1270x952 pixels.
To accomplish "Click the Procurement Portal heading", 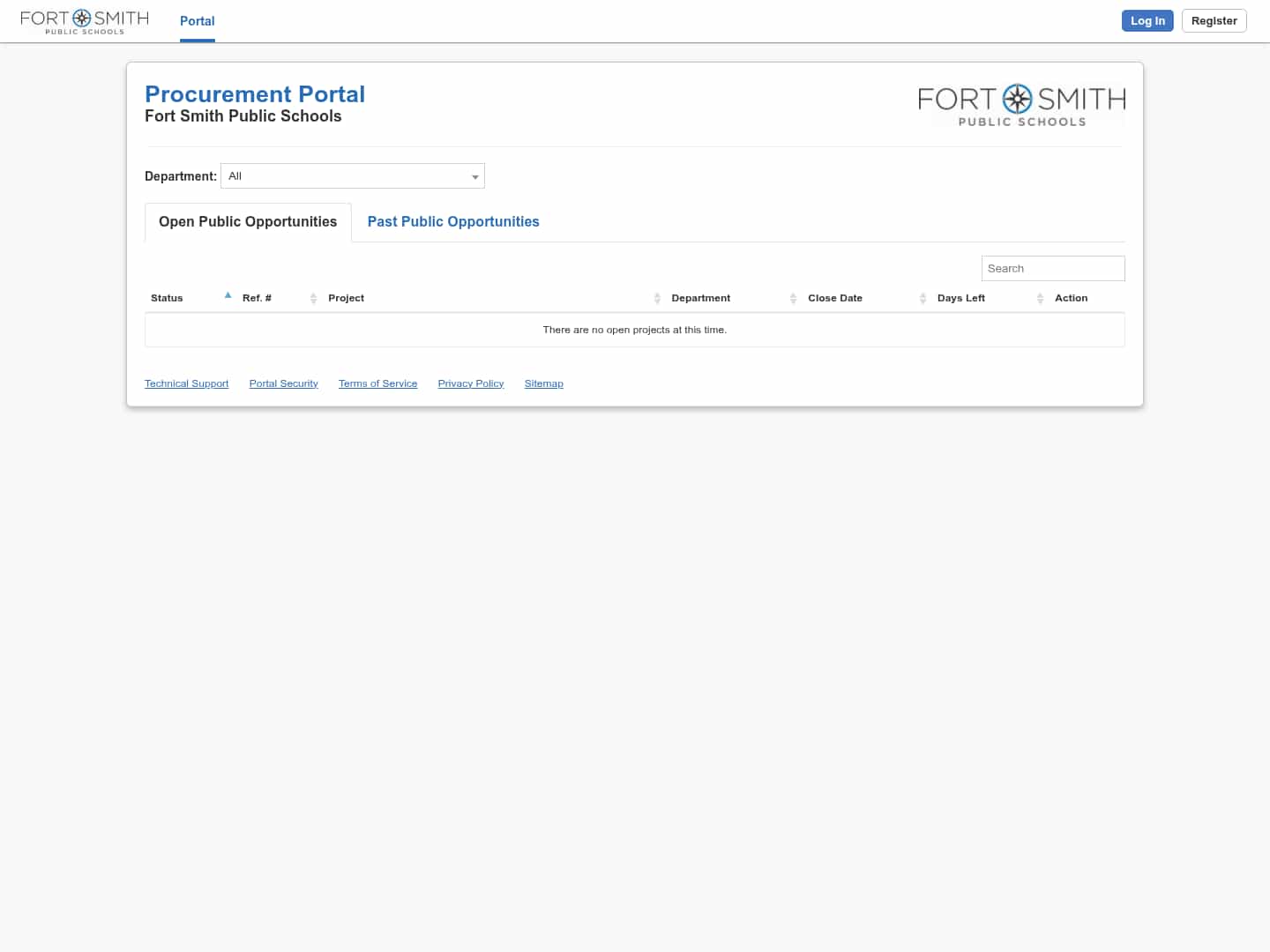I will (255, 94).
